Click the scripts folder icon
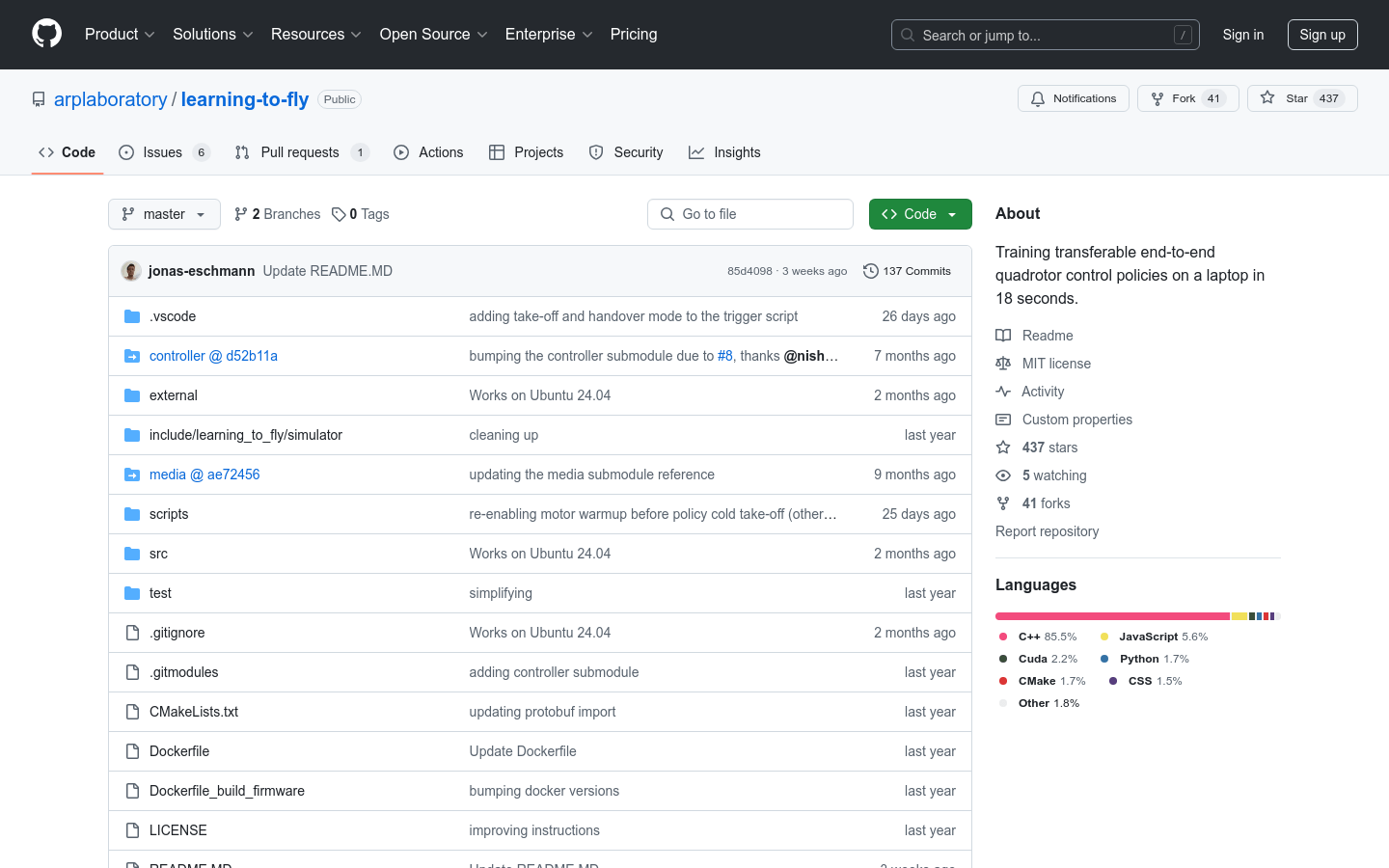The image size is (1389, 868). tap(132, 514)
